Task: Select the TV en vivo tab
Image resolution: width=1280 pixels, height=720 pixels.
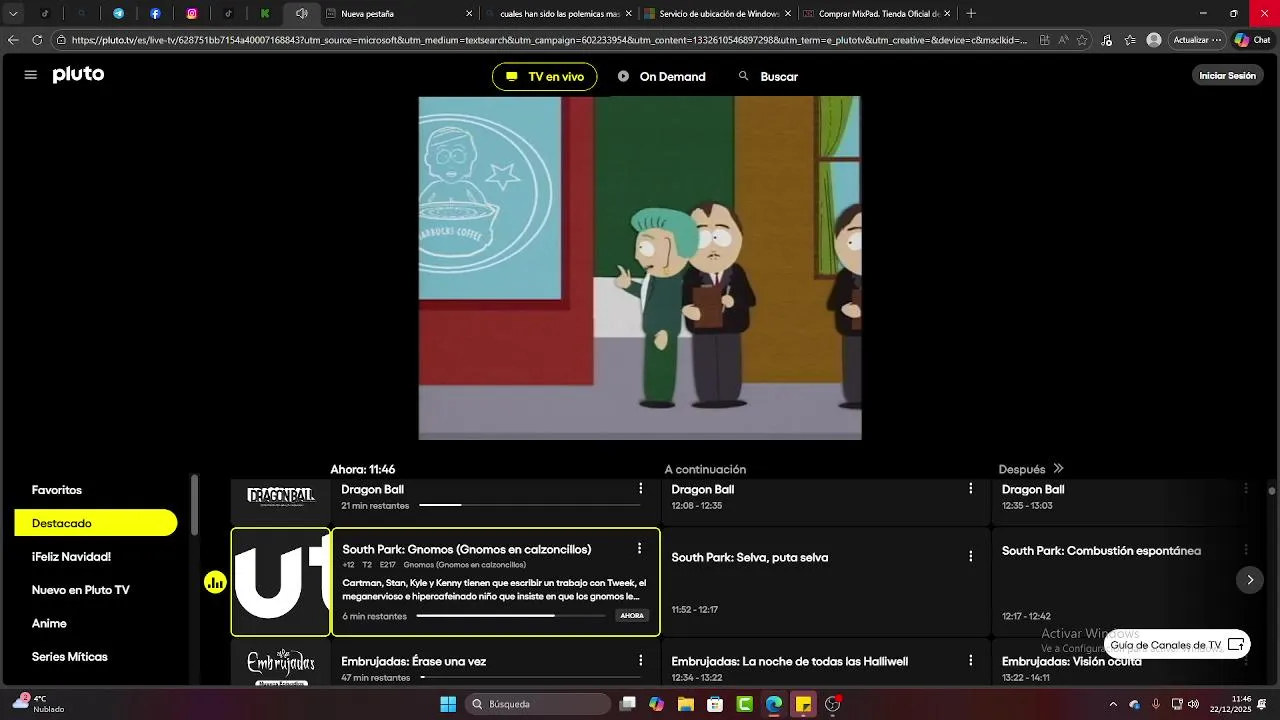Action: [x=545, y=77]
